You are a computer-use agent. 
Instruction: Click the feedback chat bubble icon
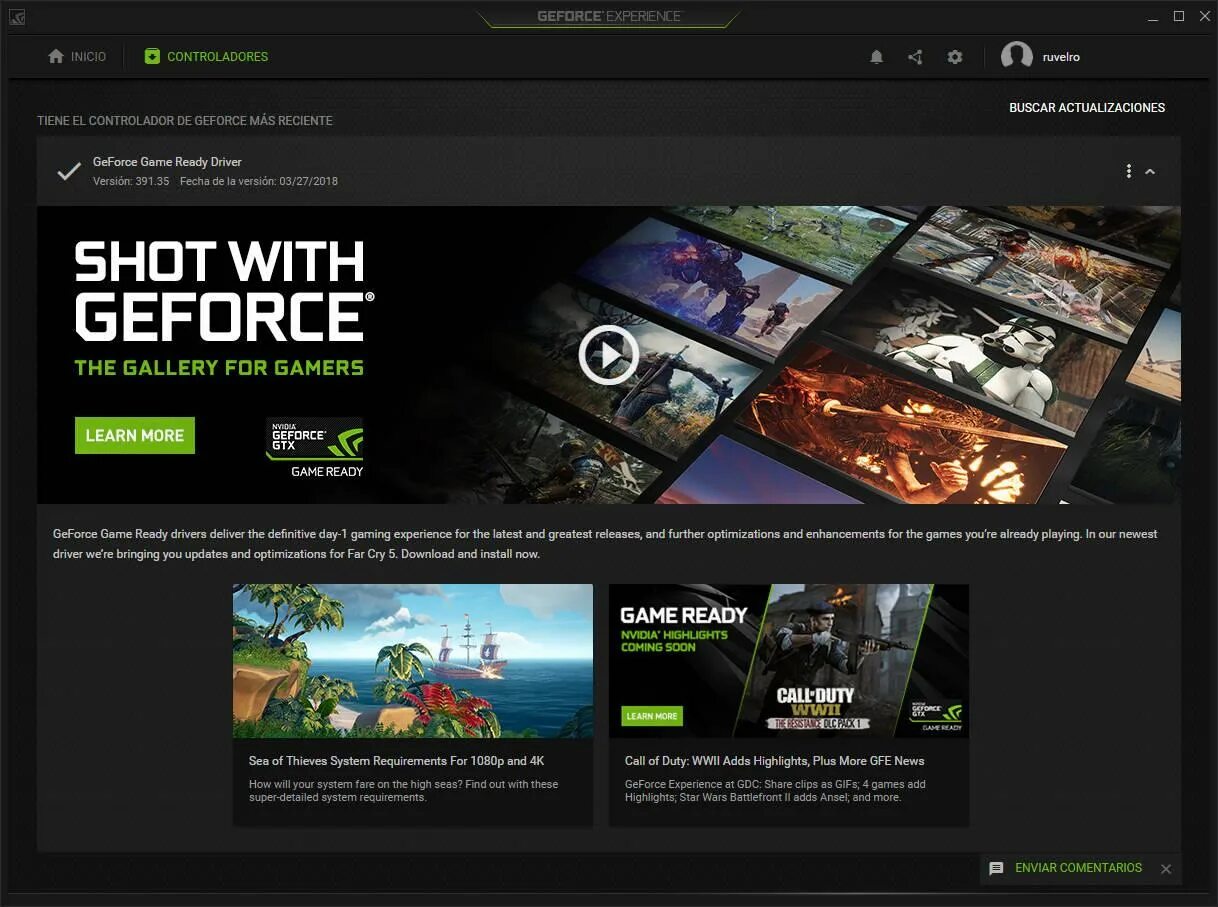[996, 869]
